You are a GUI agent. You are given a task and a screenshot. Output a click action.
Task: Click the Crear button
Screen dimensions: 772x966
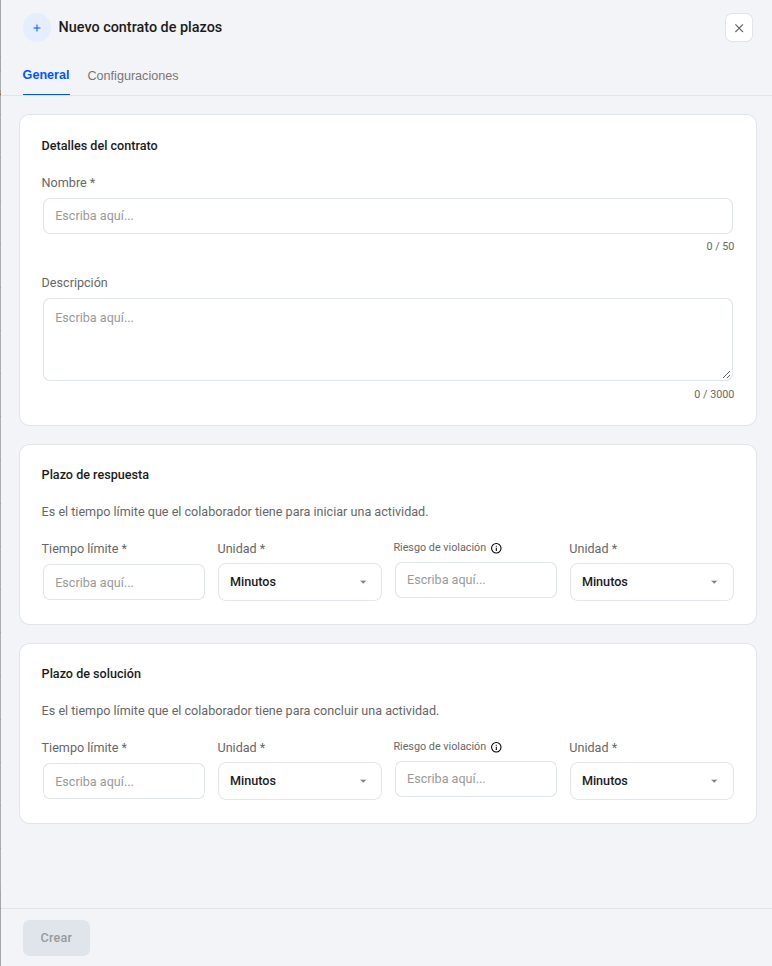coord(57,938)
